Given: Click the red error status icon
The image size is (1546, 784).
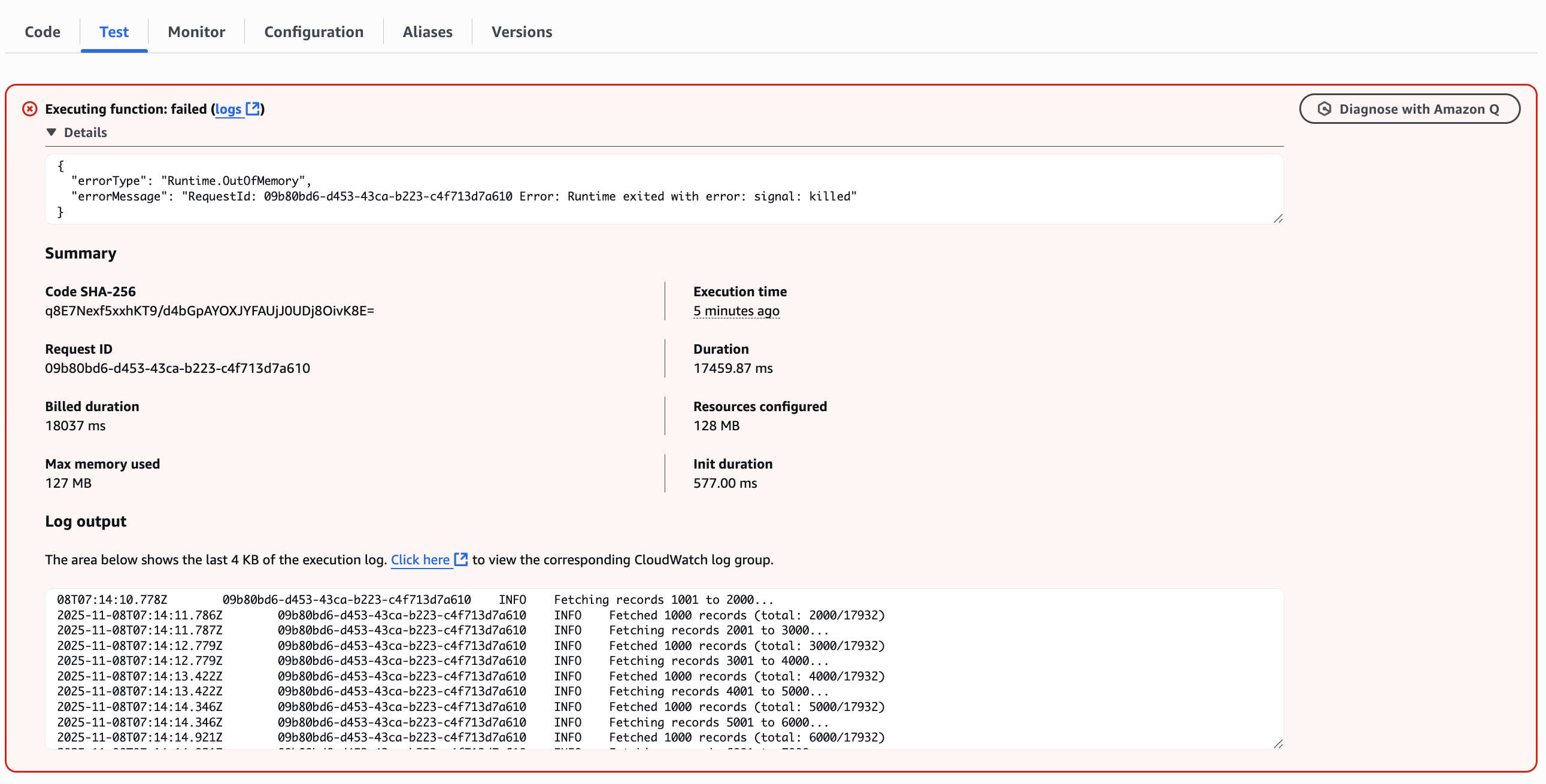Looking at the screenshot, I should (x=29, y=108).
